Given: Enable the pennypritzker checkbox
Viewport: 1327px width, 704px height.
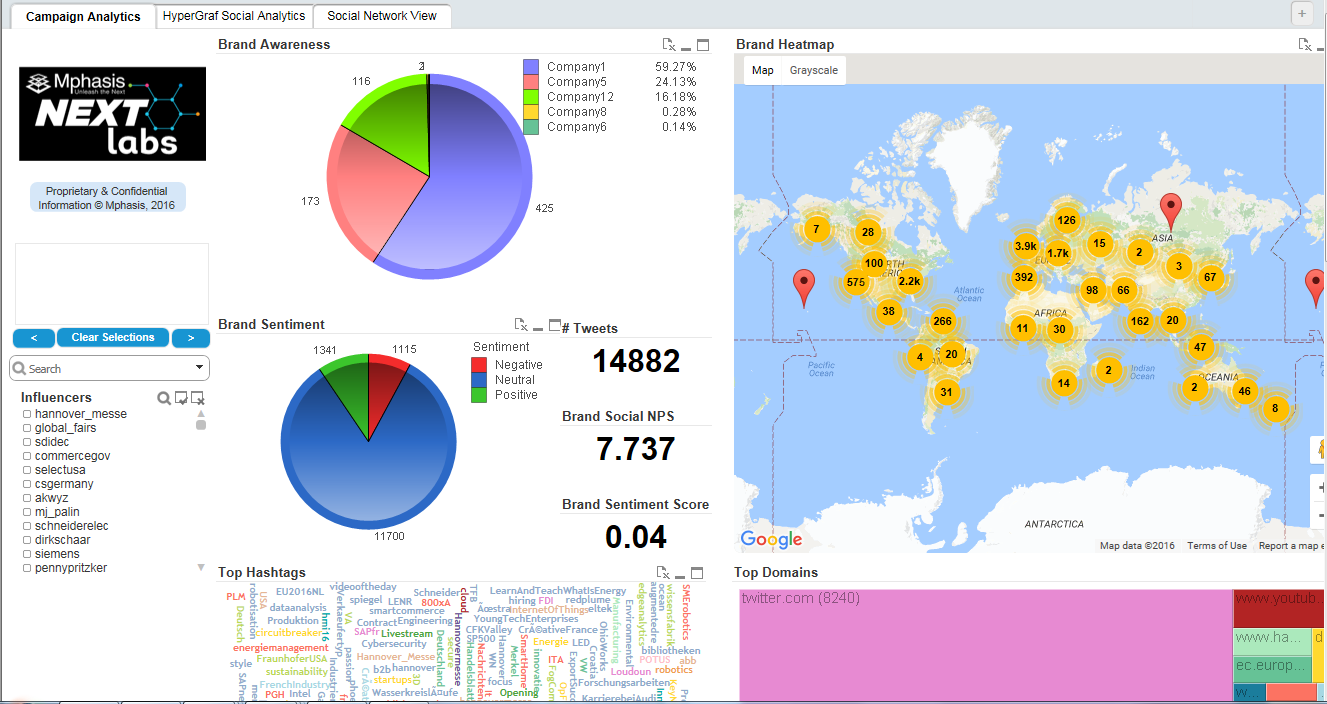Looking at the screenshot, I should [27, 568].
